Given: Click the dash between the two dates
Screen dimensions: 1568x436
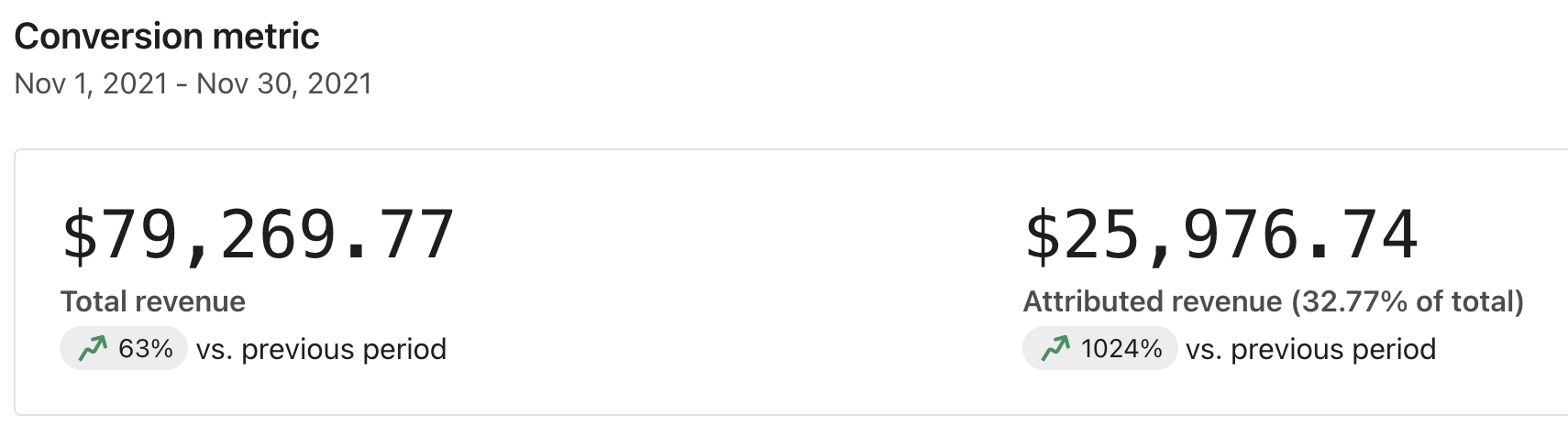Looking at the screenshot, I should (182, 84).
